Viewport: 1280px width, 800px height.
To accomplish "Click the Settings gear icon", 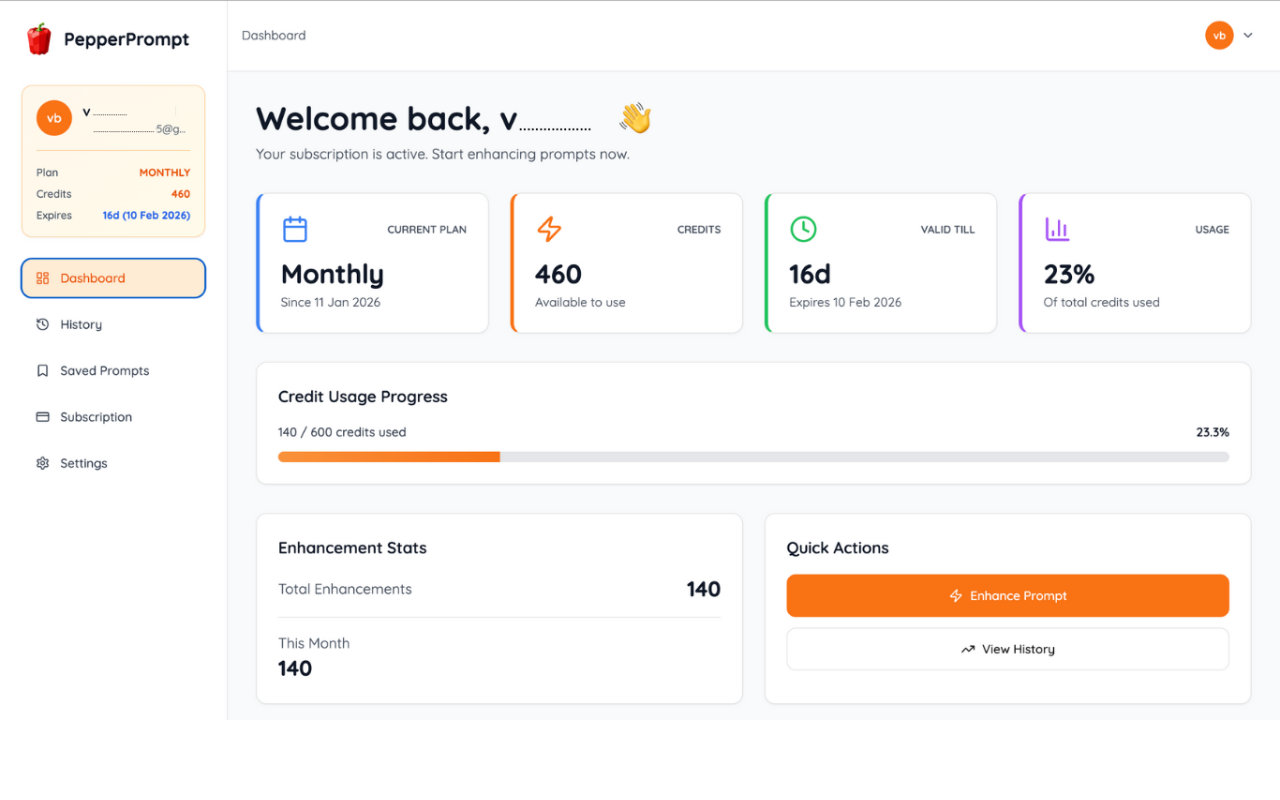I will [42, 463].
